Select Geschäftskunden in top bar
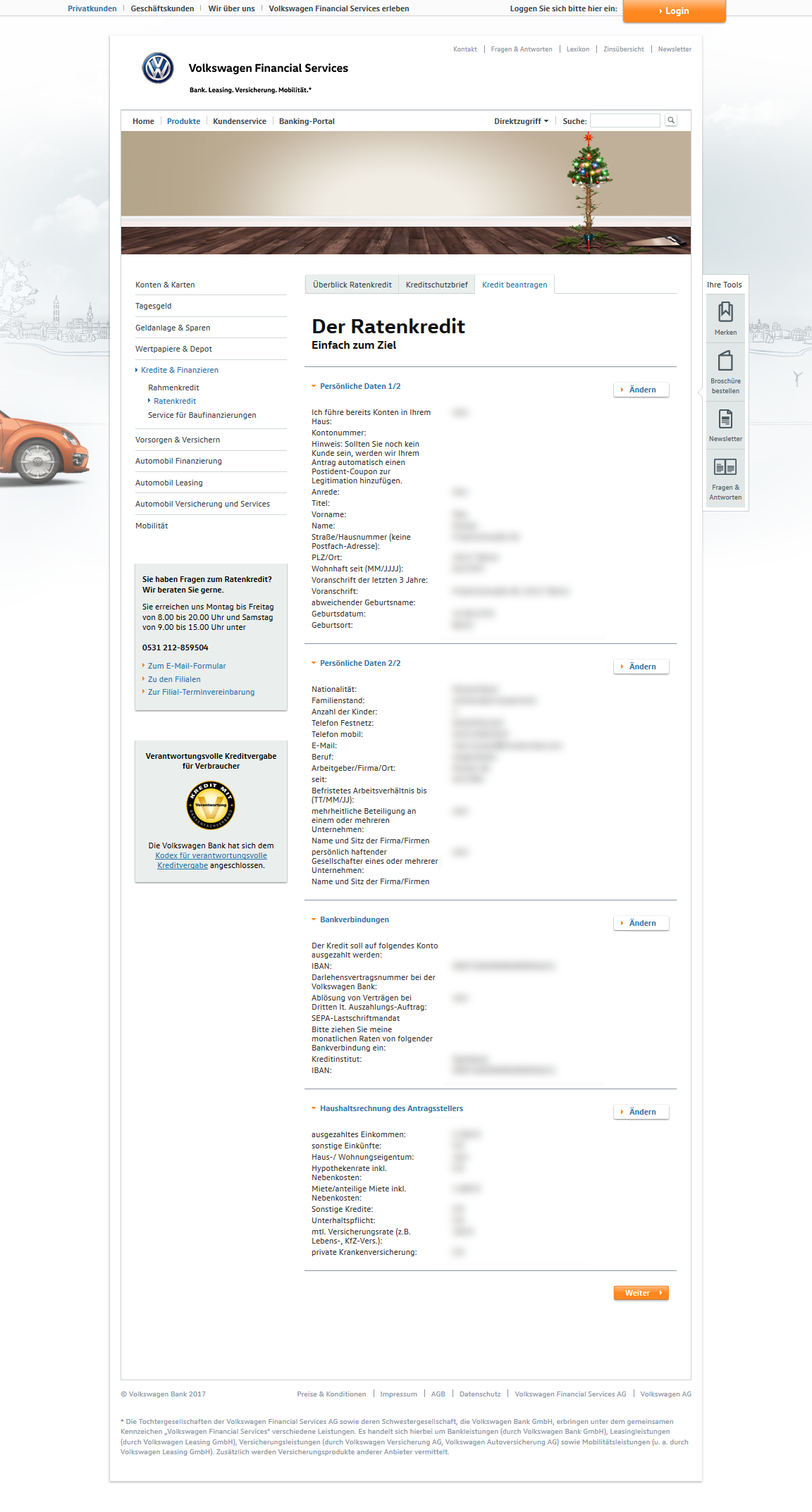The height and width of the screenshot is (1512, 812). click(x=162, y=8)
